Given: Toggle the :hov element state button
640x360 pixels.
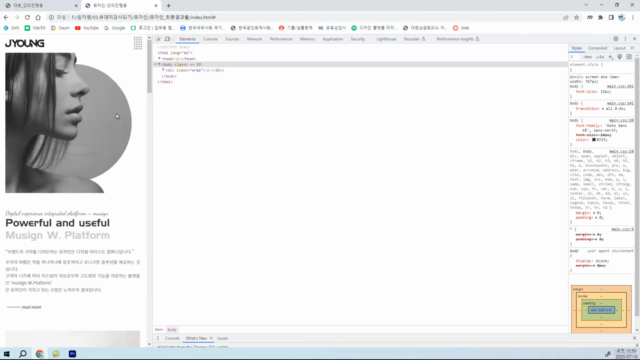Looking at the screenshot, I should [588, 57].
